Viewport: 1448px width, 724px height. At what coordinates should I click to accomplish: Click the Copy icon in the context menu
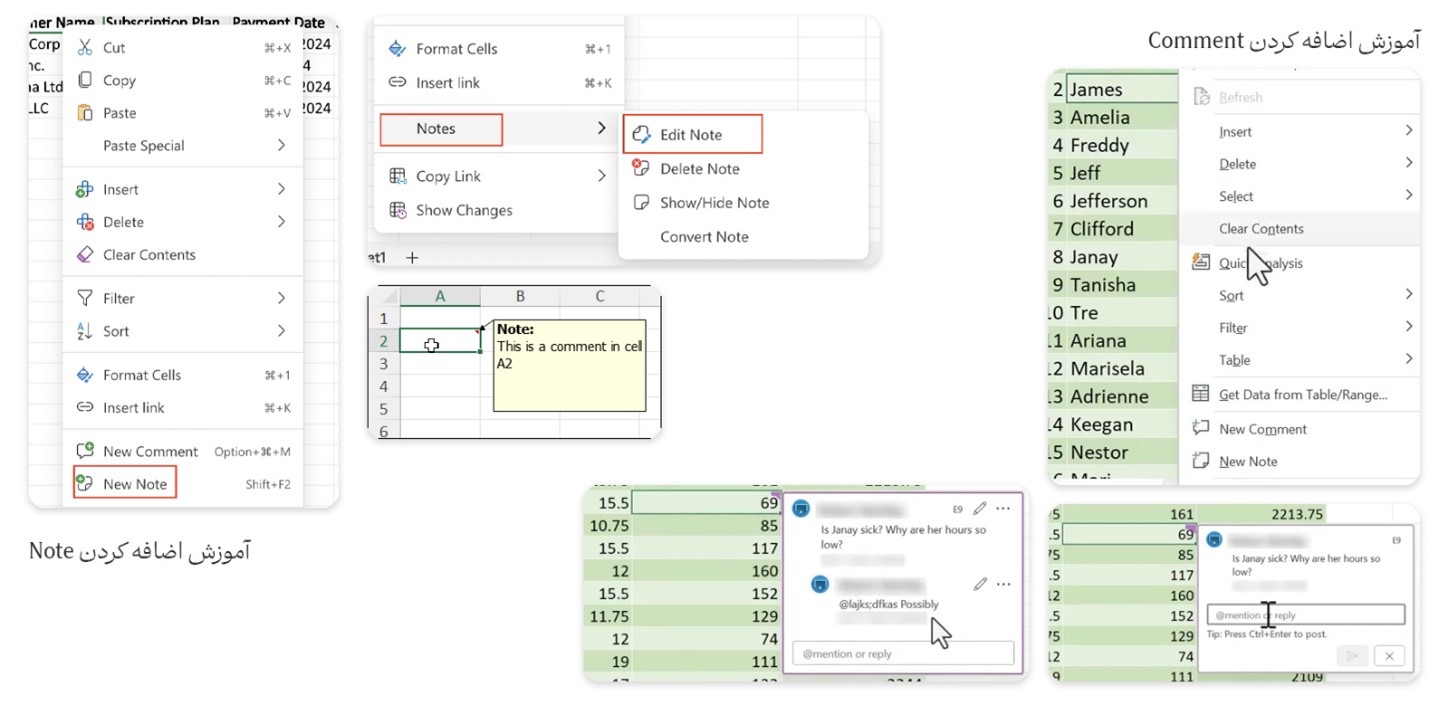tap(85, 81)
